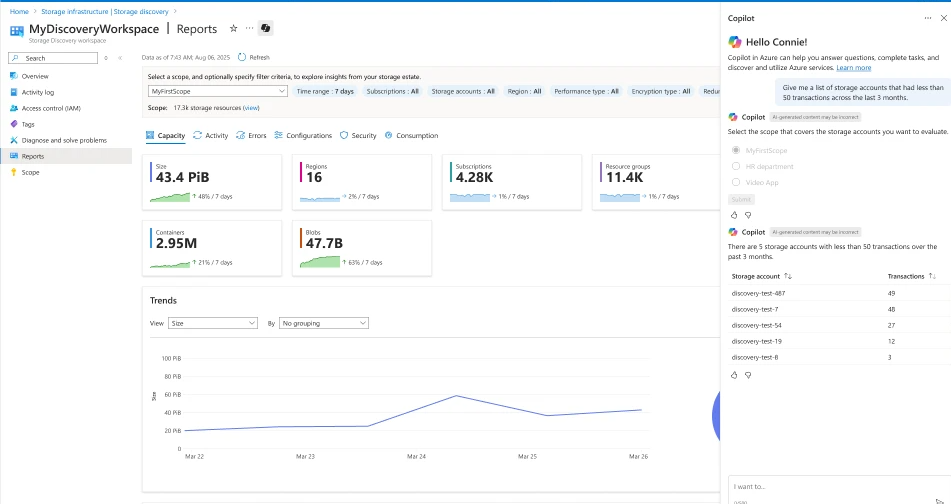Click the send icon in the Copilot input

[x=939, y=501]
